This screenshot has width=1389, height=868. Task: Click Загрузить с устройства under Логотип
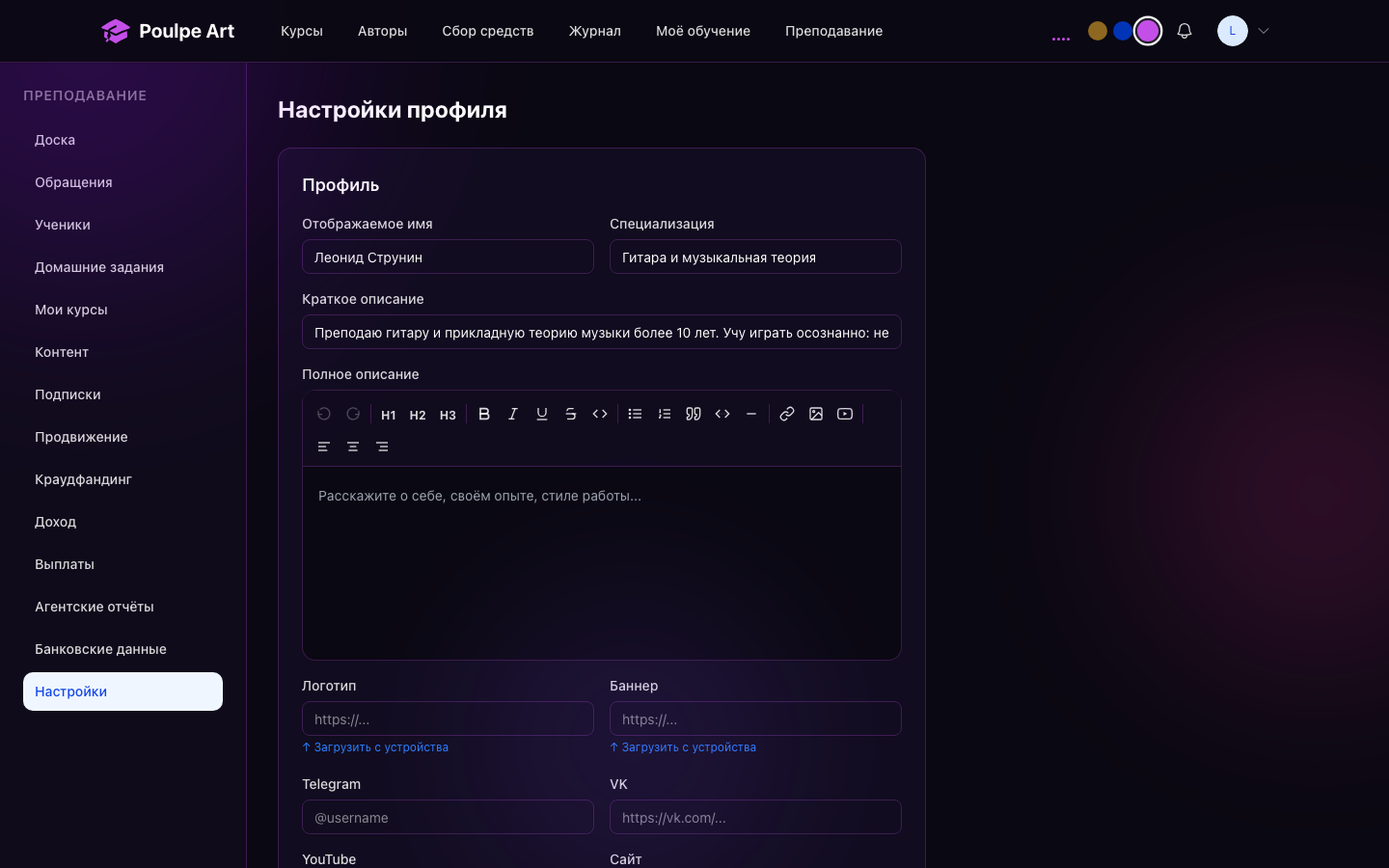pos(375,747)
